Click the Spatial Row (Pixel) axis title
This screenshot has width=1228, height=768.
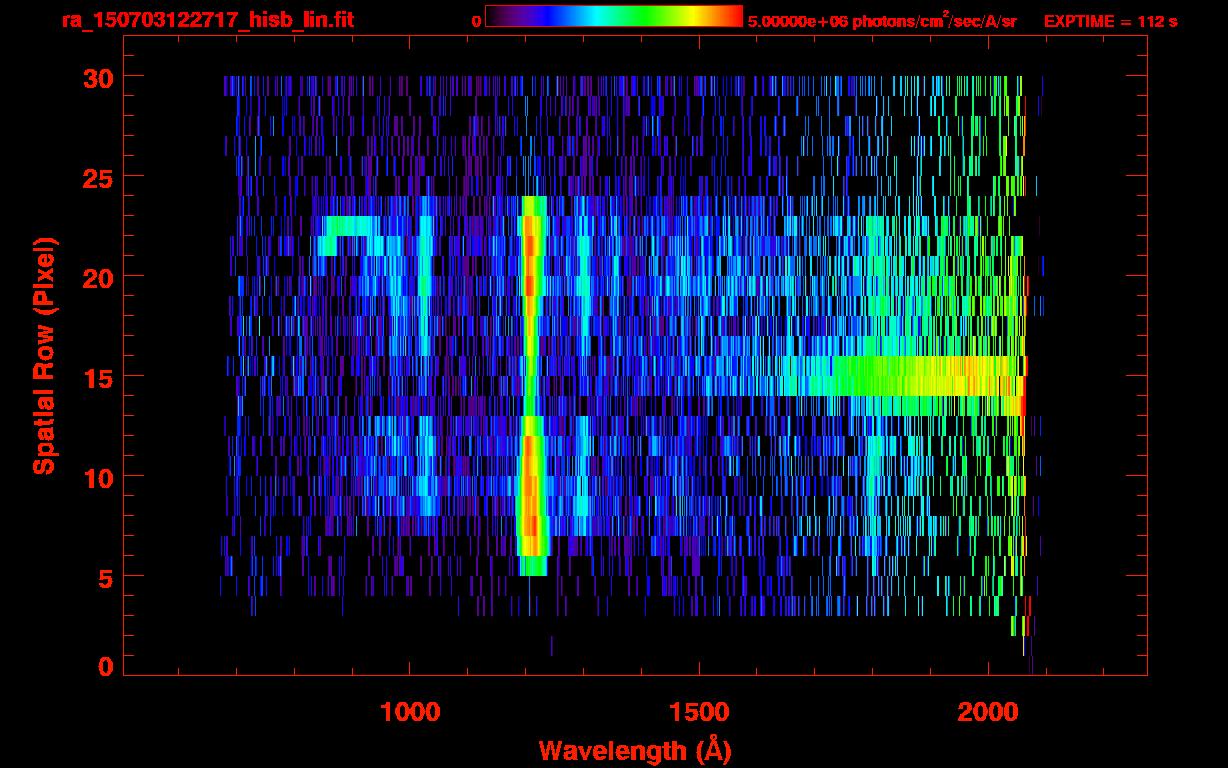(44, 356)
